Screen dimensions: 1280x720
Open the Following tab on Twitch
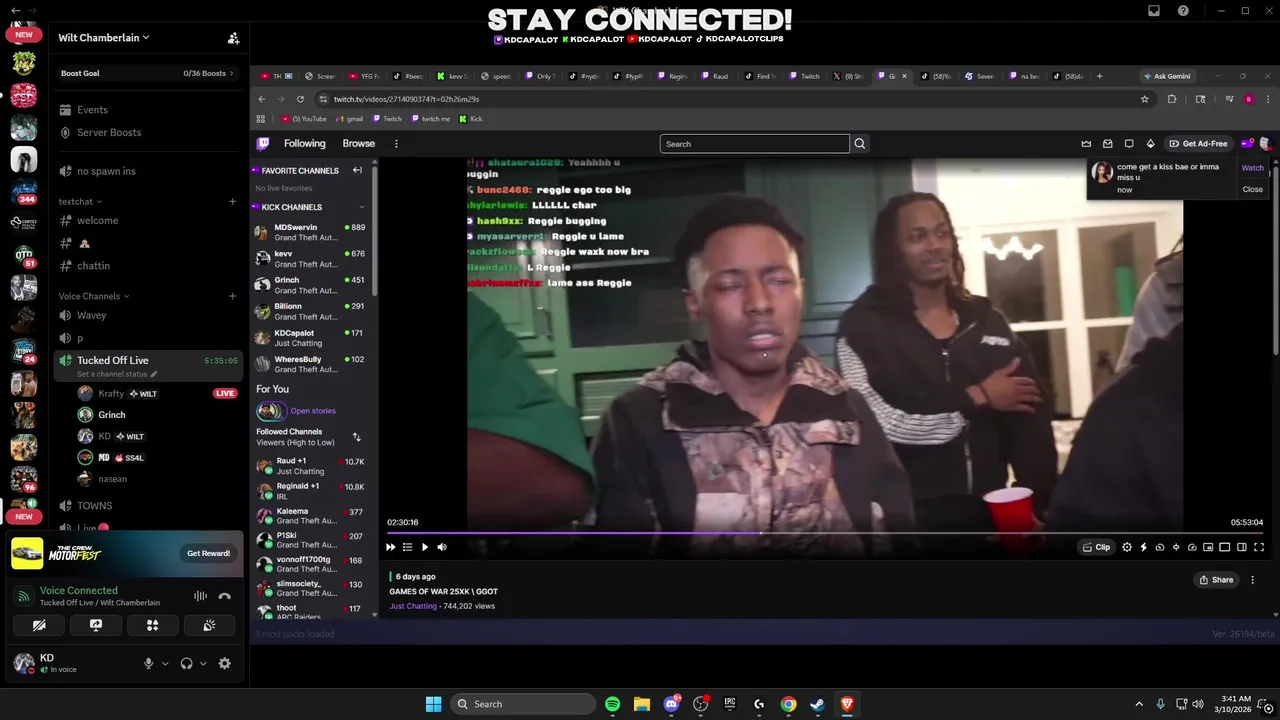[304, 144]
